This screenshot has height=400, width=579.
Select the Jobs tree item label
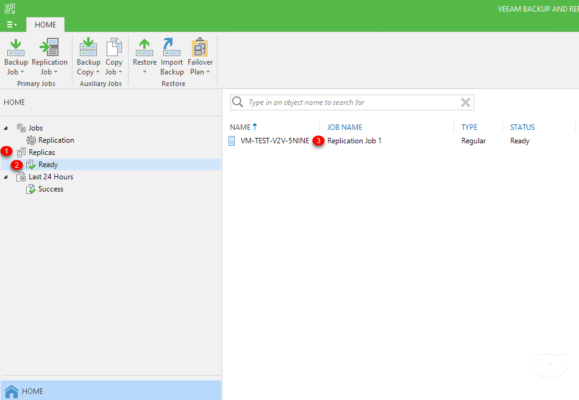(x=35, y=128)
